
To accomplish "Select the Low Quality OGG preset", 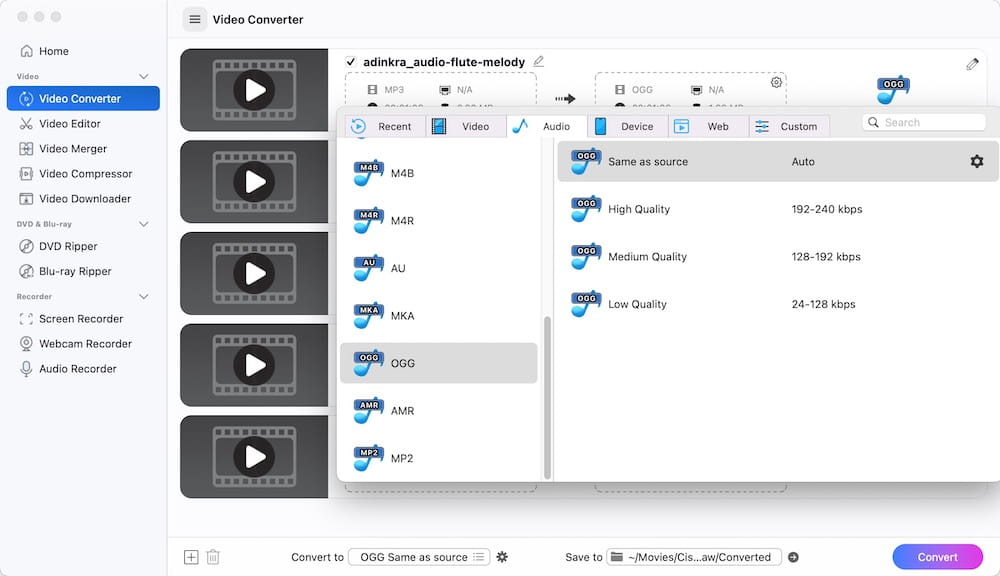I will click(777, 304).
